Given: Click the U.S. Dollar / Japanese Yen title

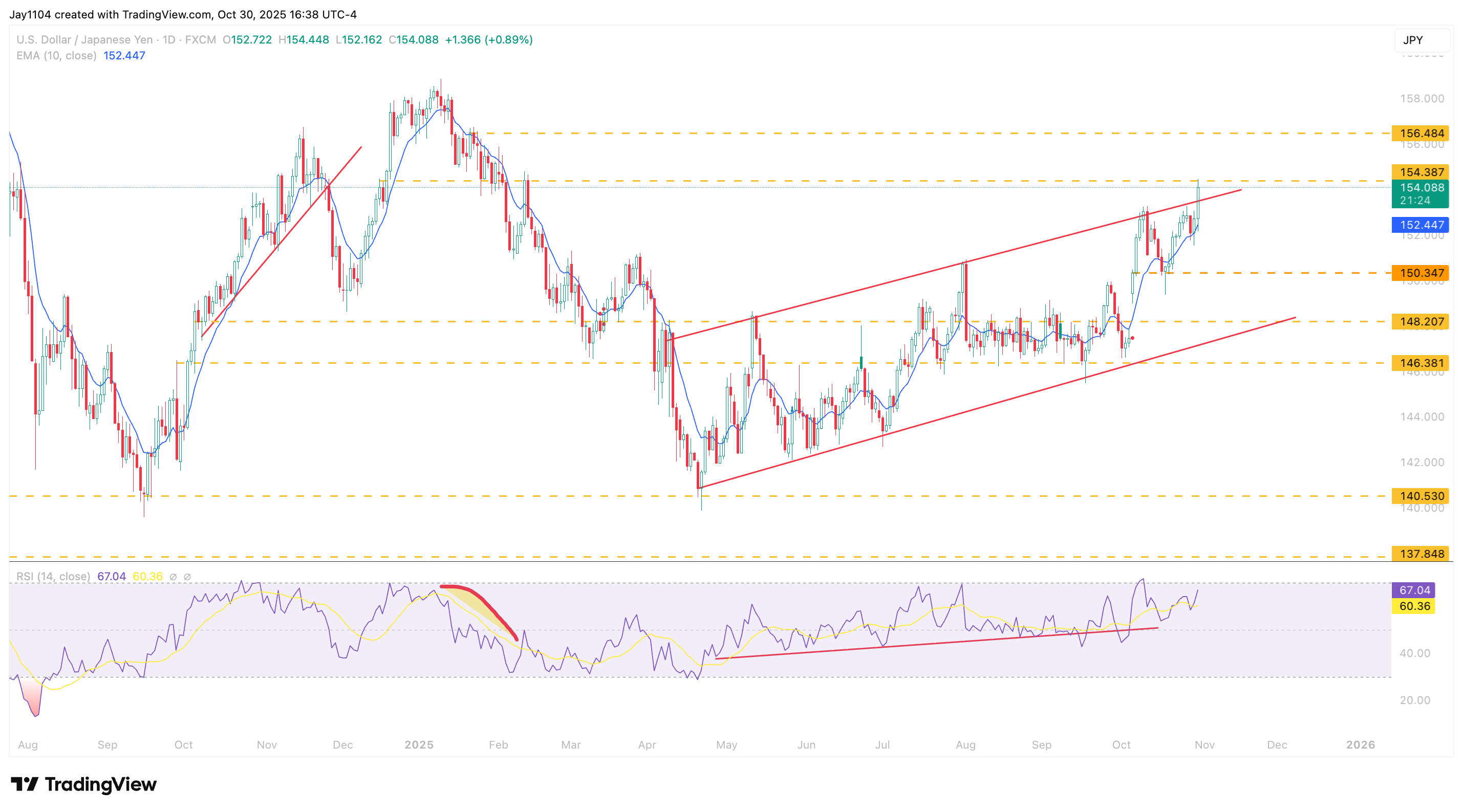Looking at the screenshot, I should pyautogui.click(x=84, y=40).
